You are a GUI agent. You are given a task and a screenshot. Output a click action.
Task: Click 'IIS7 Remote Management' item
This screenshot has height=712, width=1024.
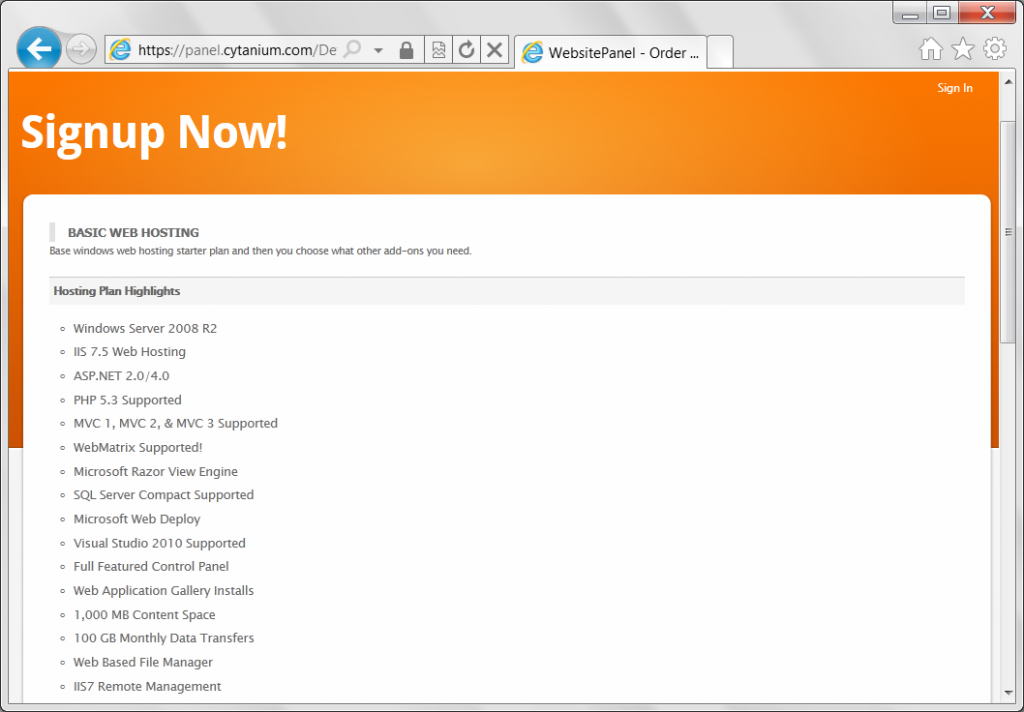point(147,687)
